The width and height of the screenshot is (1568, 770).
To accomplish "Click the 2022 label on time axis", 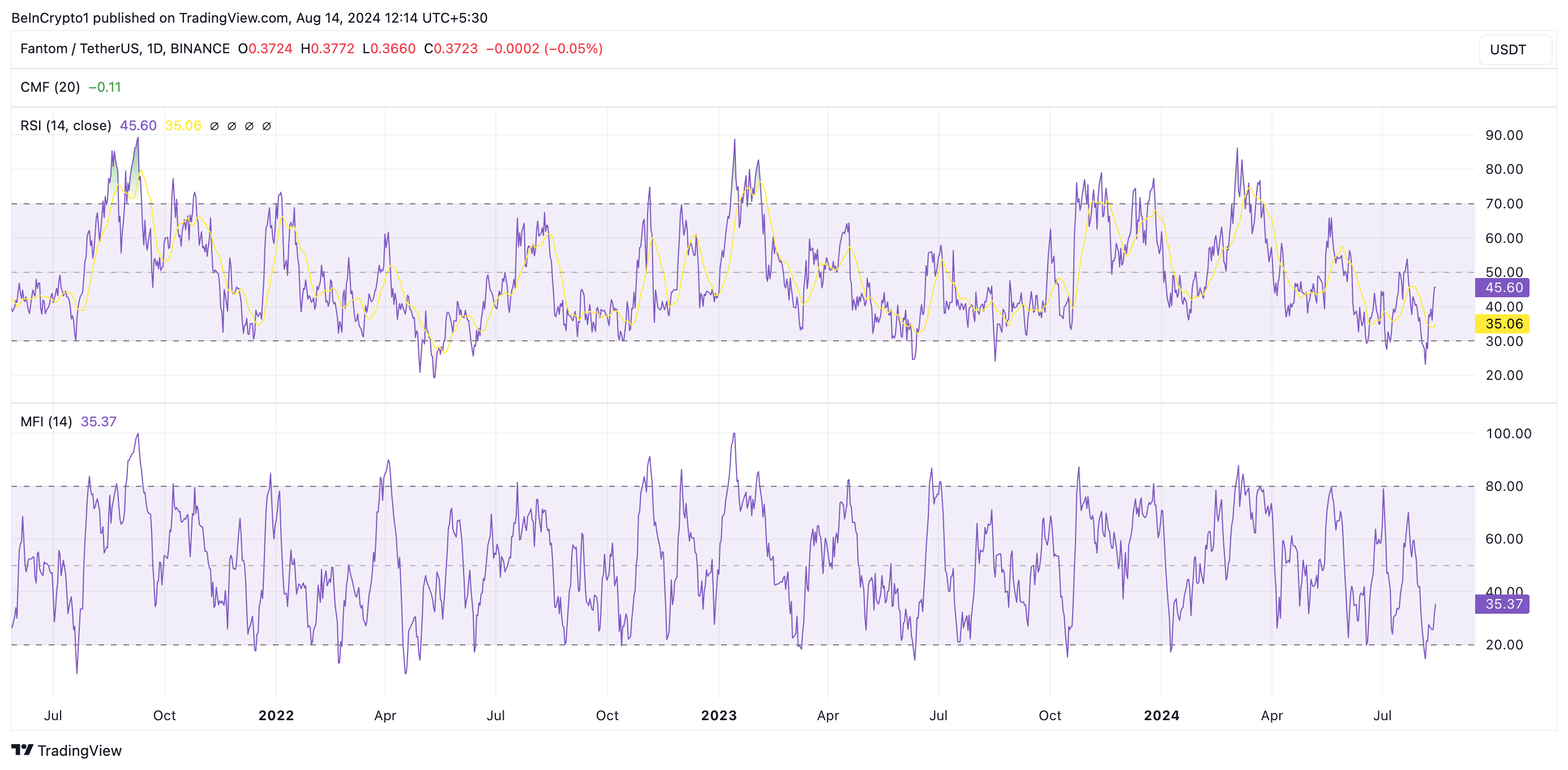I will [276, 715].
